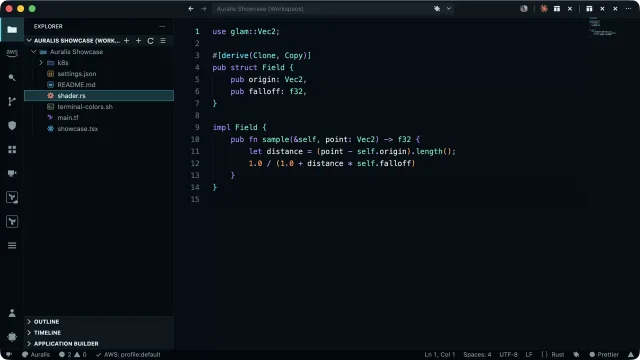Click the Prettier status item
Viewport: 640px width, 360px height.
pos(604,355)
